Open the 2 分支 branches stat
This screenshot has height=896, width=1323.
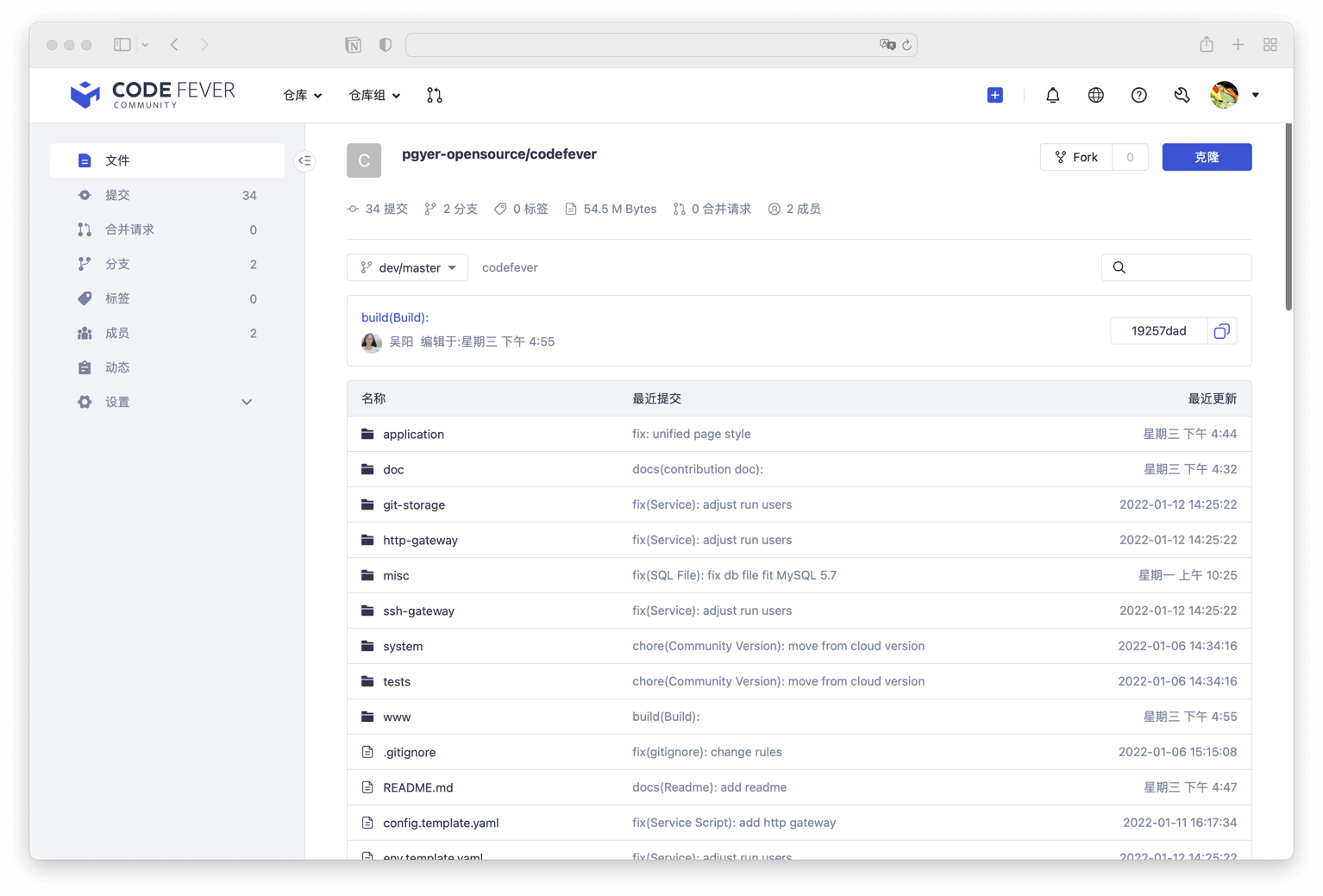[450, 209]
